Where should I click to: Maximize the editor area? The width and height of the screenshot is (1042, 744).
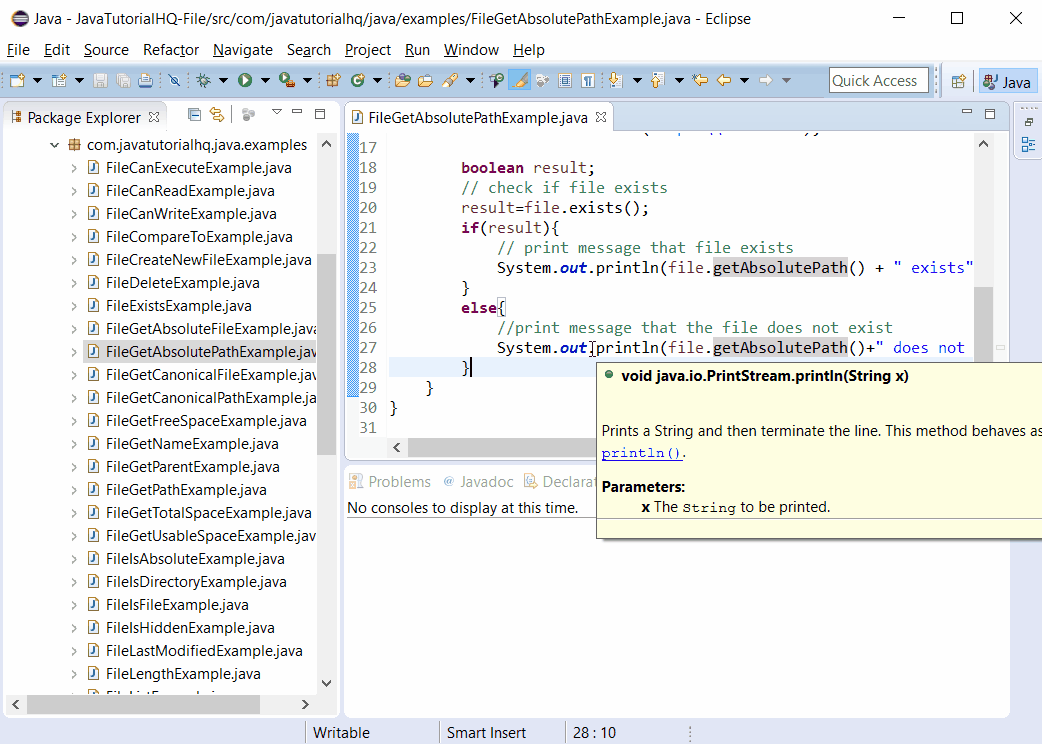point(990,114)
